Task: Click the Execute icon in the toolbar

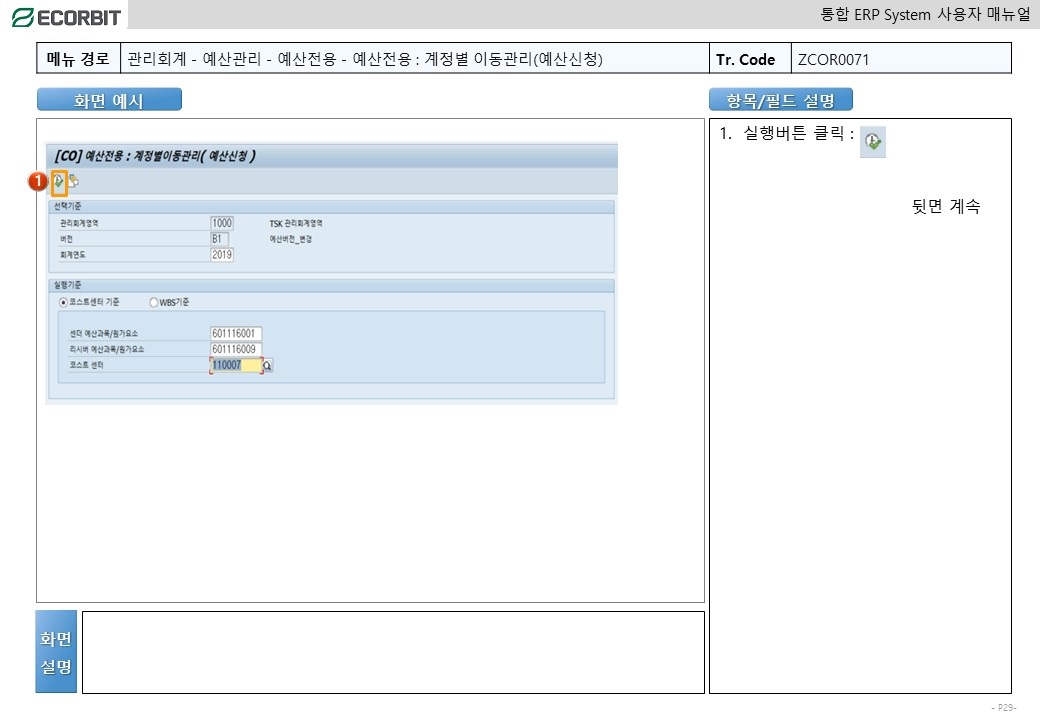Action: [60, 181]
